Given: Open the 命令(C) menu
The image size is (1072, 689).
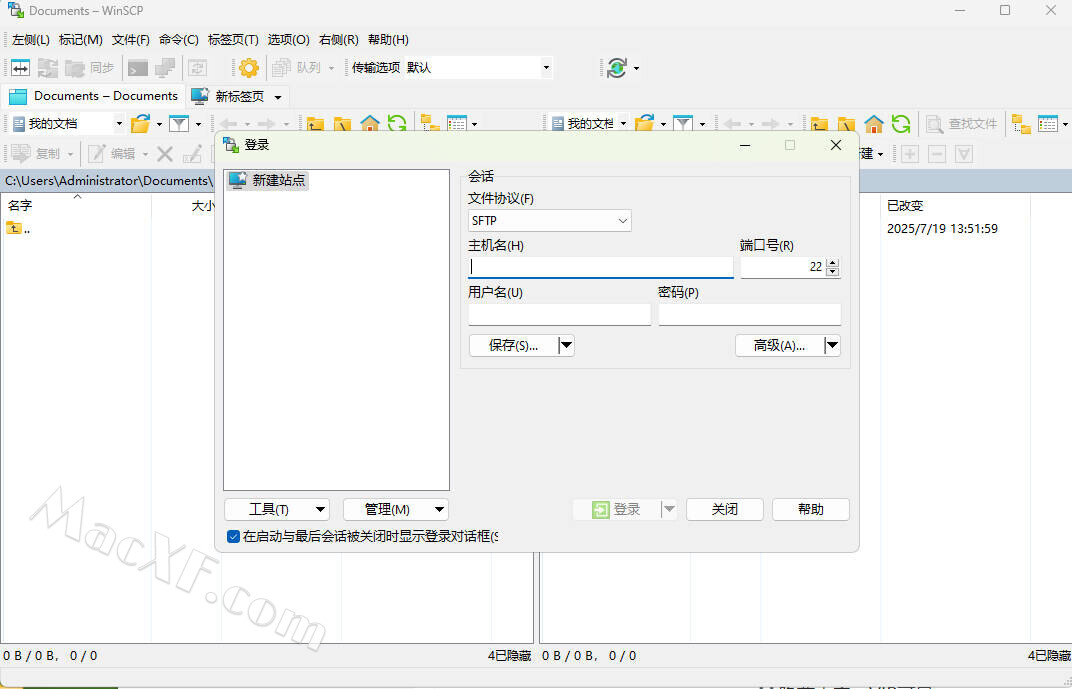Looking at the screenshot, I should pyautogui.click(x=178, y=40).
